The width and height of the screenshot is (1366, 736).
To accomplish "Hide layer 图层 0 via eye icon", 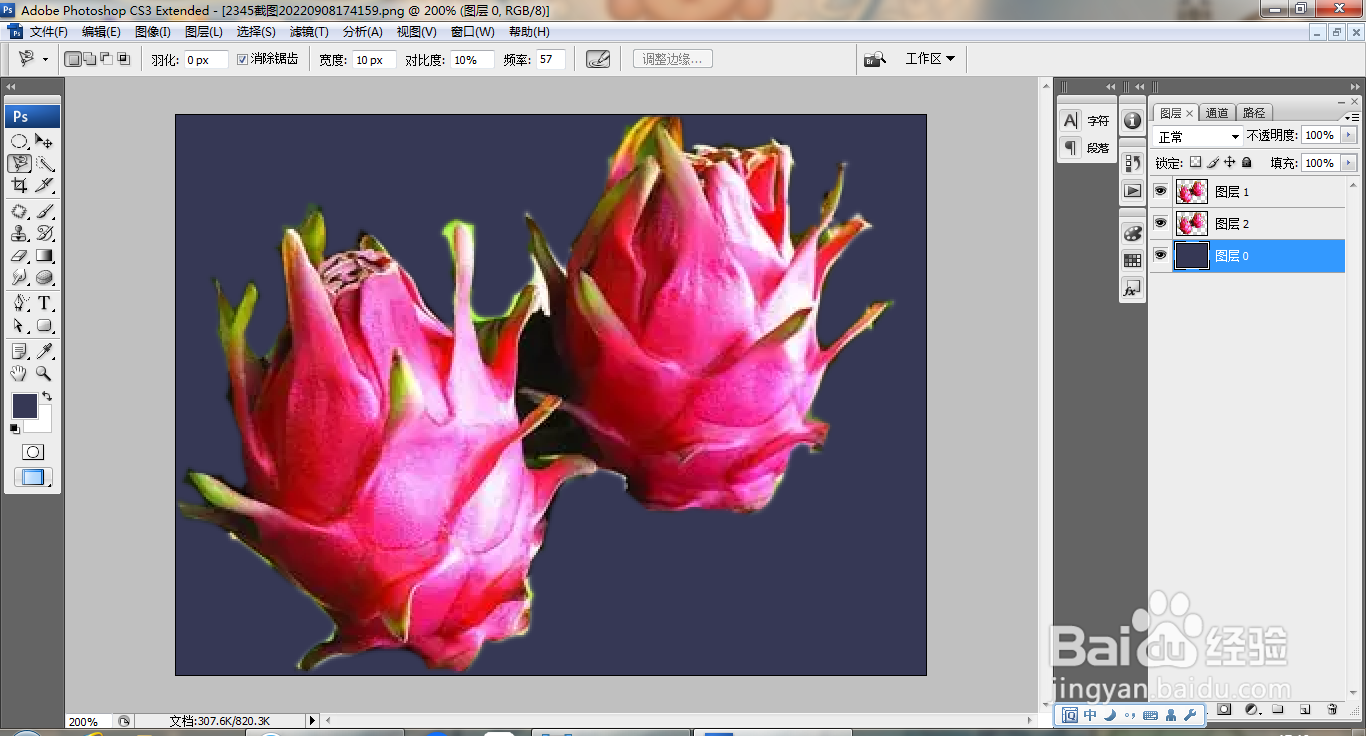I will click(1160, 255).
